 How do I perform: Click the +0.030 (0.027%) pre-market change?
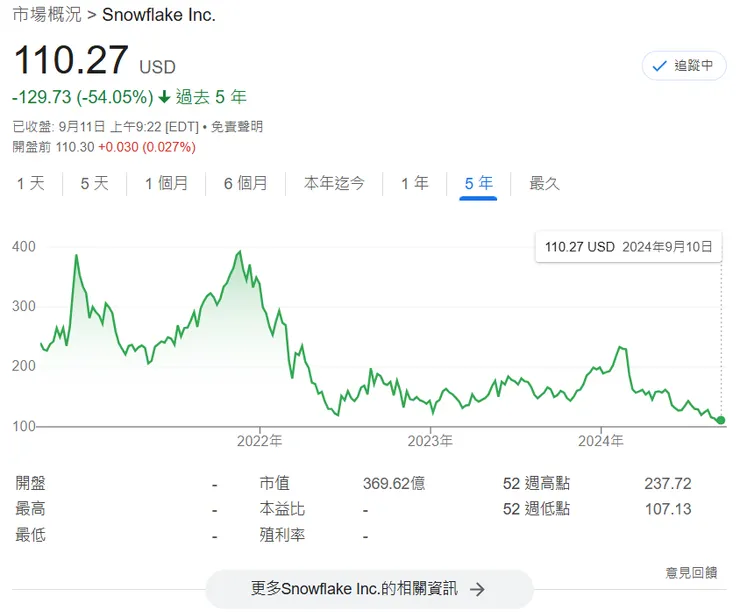(147, 147)
